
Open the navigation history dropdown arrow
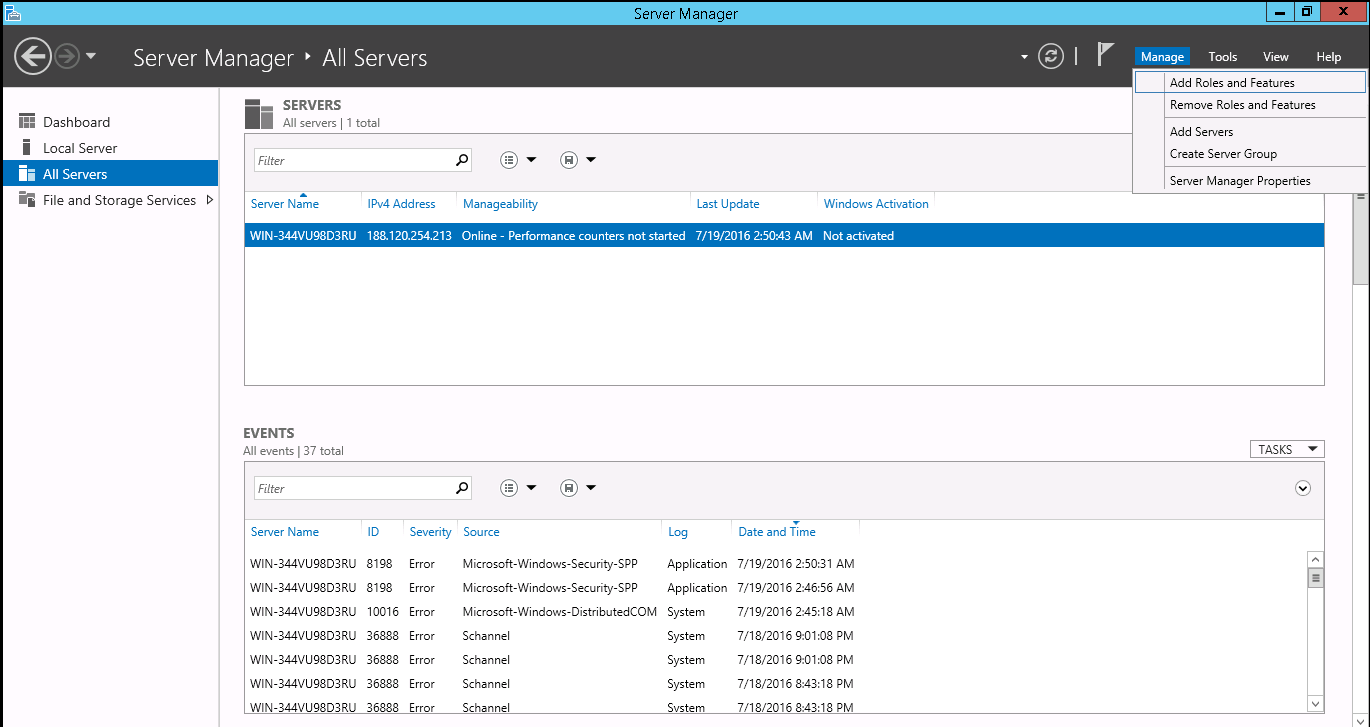(x=91, y=56)
